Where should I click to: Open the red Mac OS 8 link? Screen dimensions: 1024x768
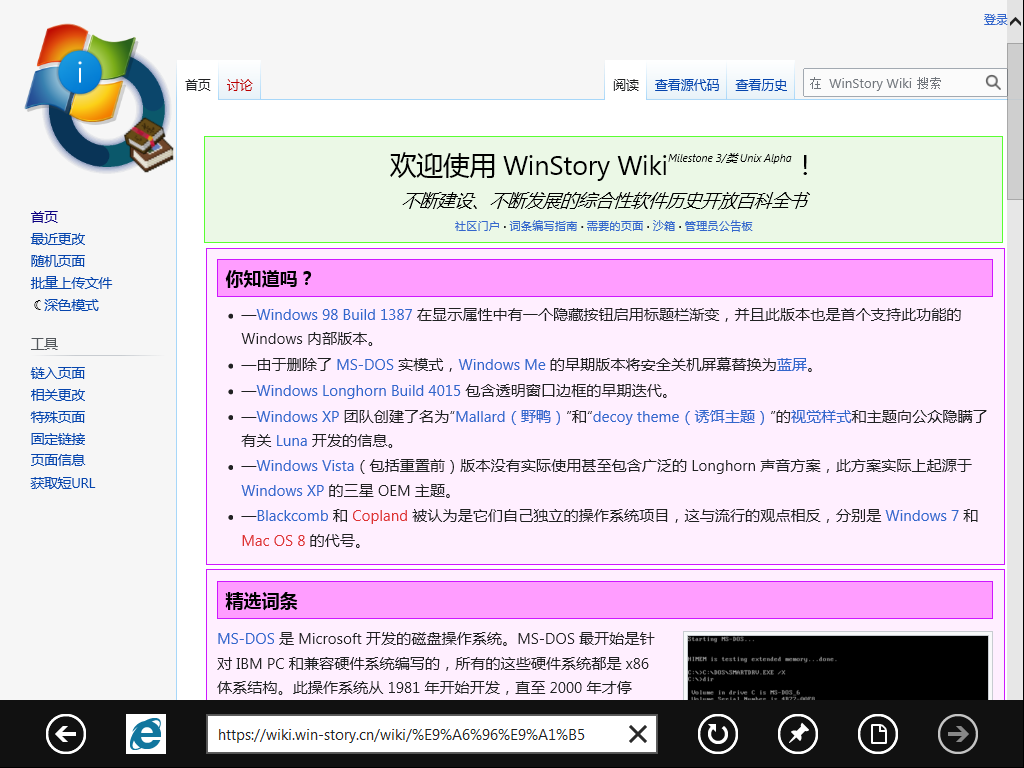click(x=273, y=541)
